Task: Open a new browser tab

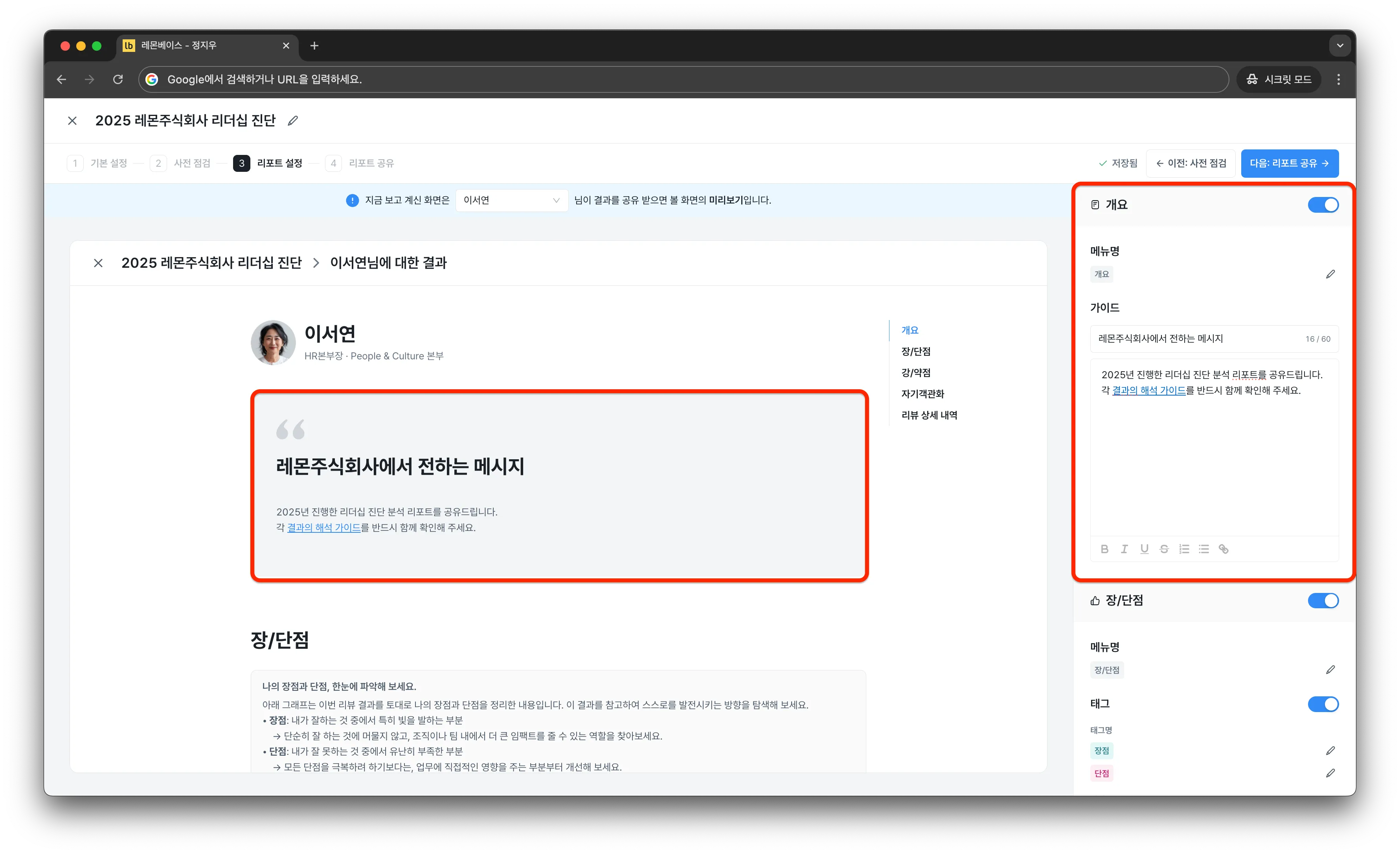Action: tap(314, 46)
